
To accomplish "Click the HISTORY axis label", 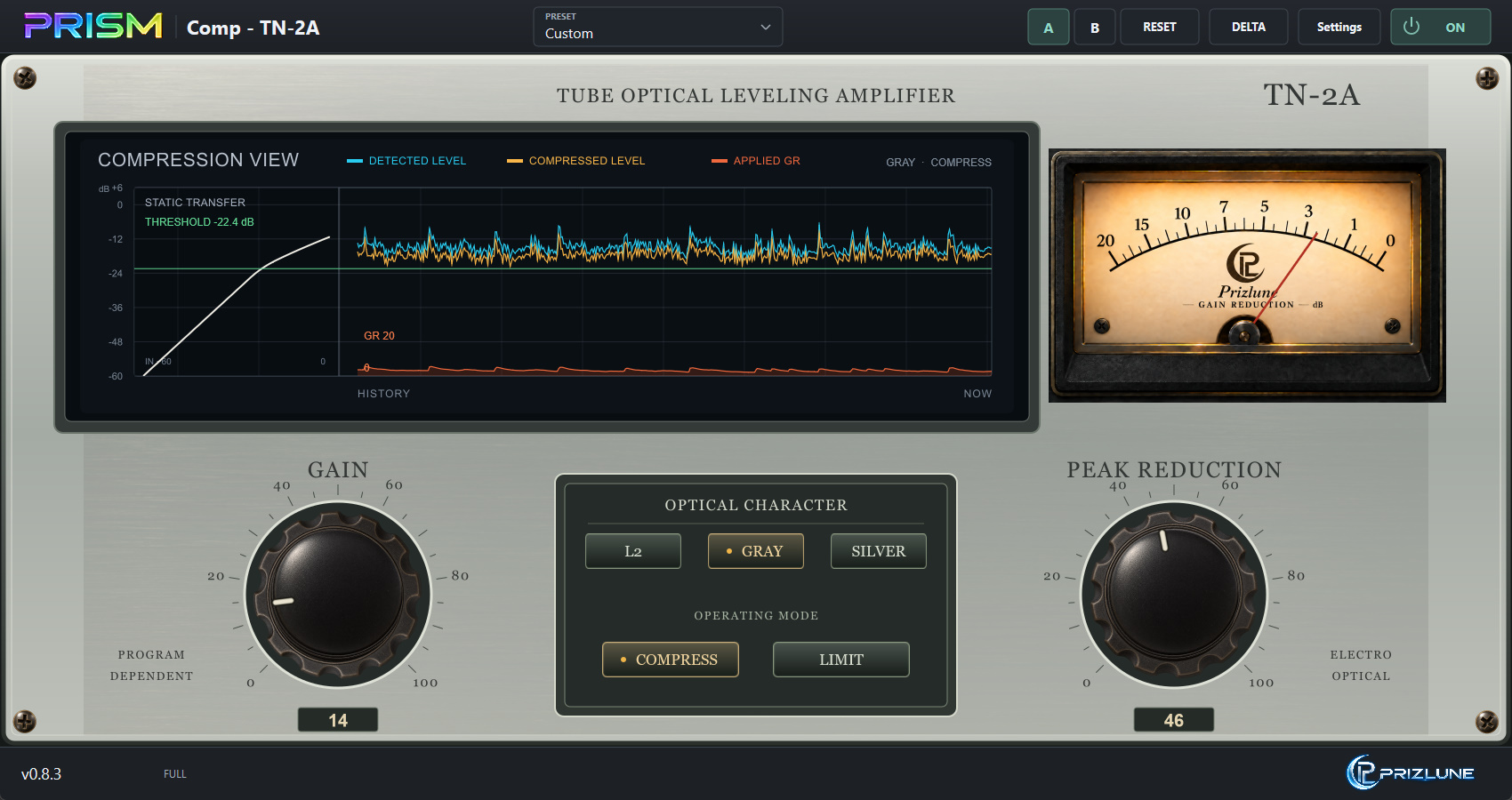I will tap(384, 394).
